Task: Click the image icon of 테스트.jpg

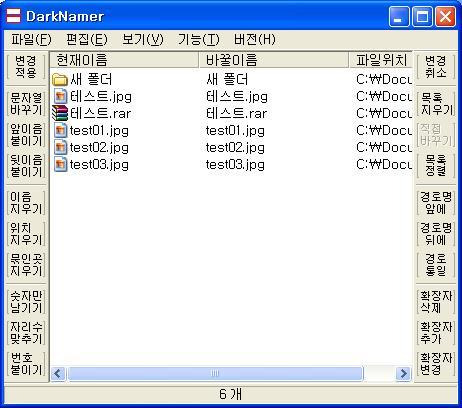Action: point(60,97)
